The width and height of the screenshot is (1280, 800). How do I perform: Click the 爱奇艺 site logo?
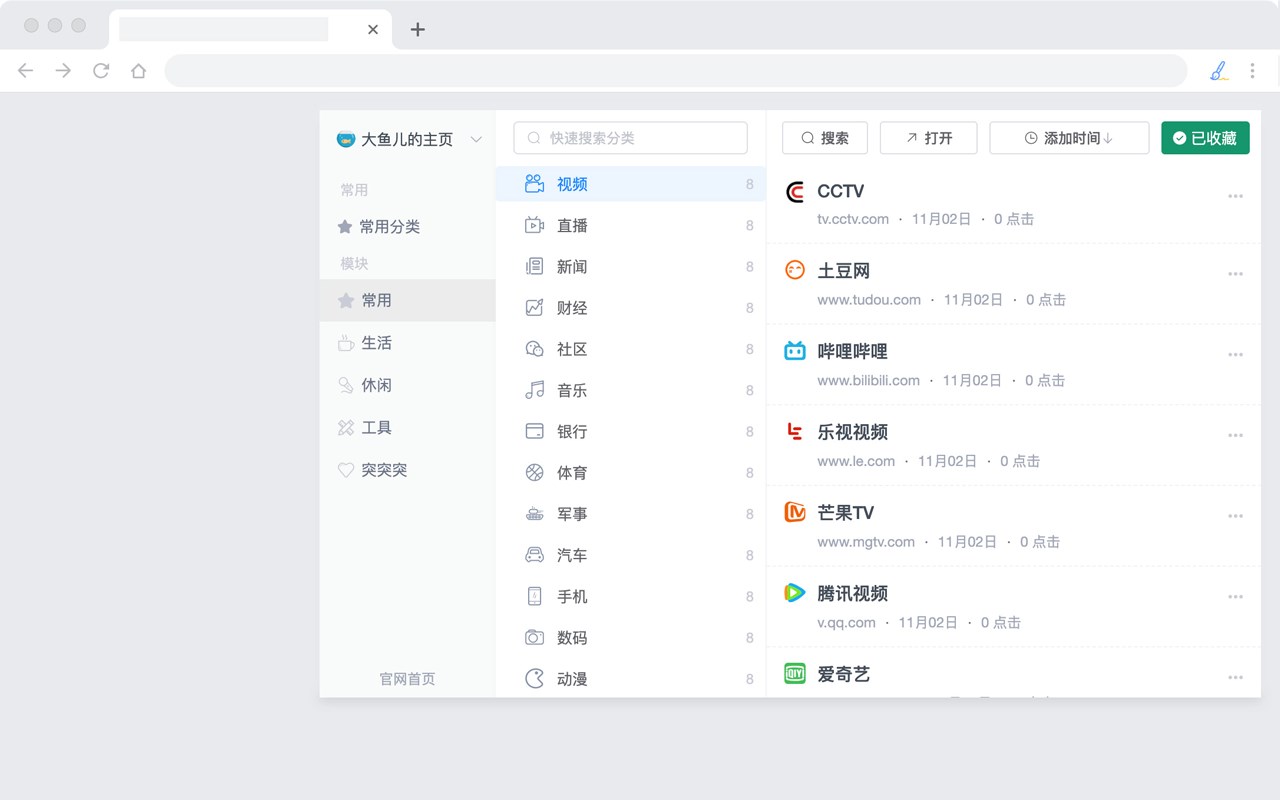pos(795,674)
